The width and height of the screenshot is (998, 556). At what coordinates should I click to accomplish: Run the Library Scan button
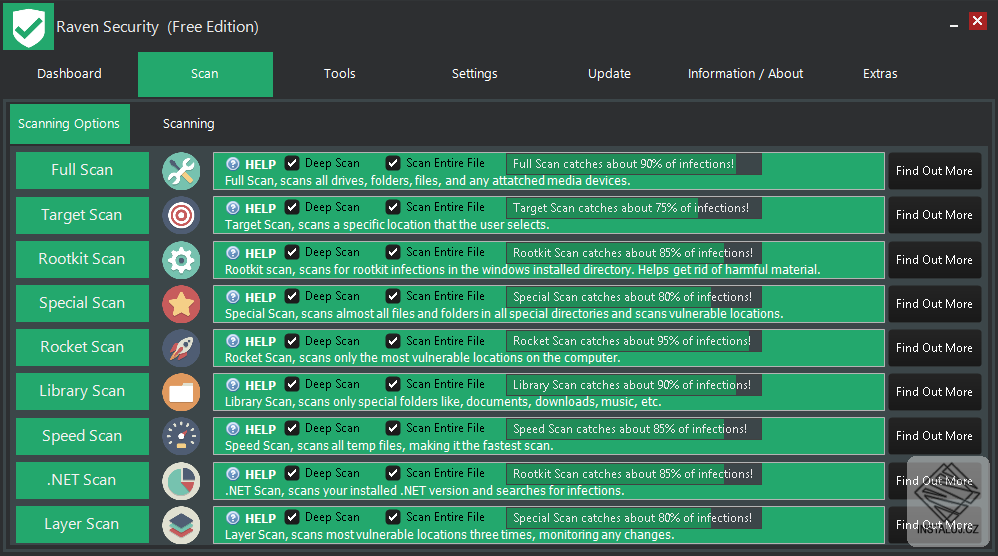(82, 391)
